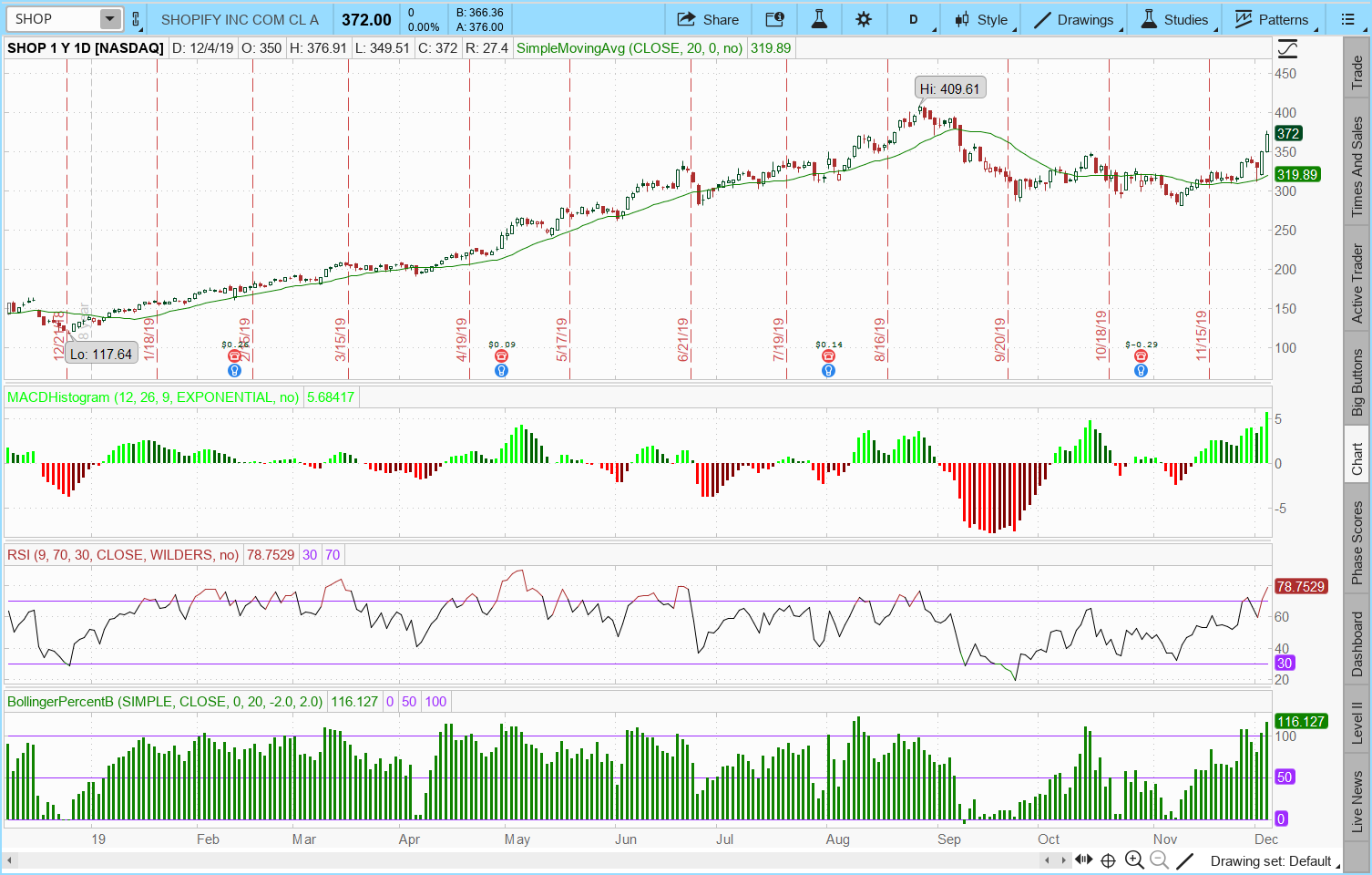1372x875 pixels.
Task: Expand the SHOP symbol dropdown arrow
Action: point(109,19)
